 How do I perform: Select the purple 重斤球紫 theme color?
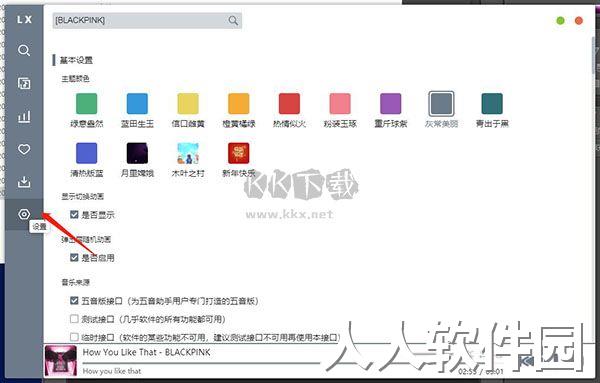391,103
